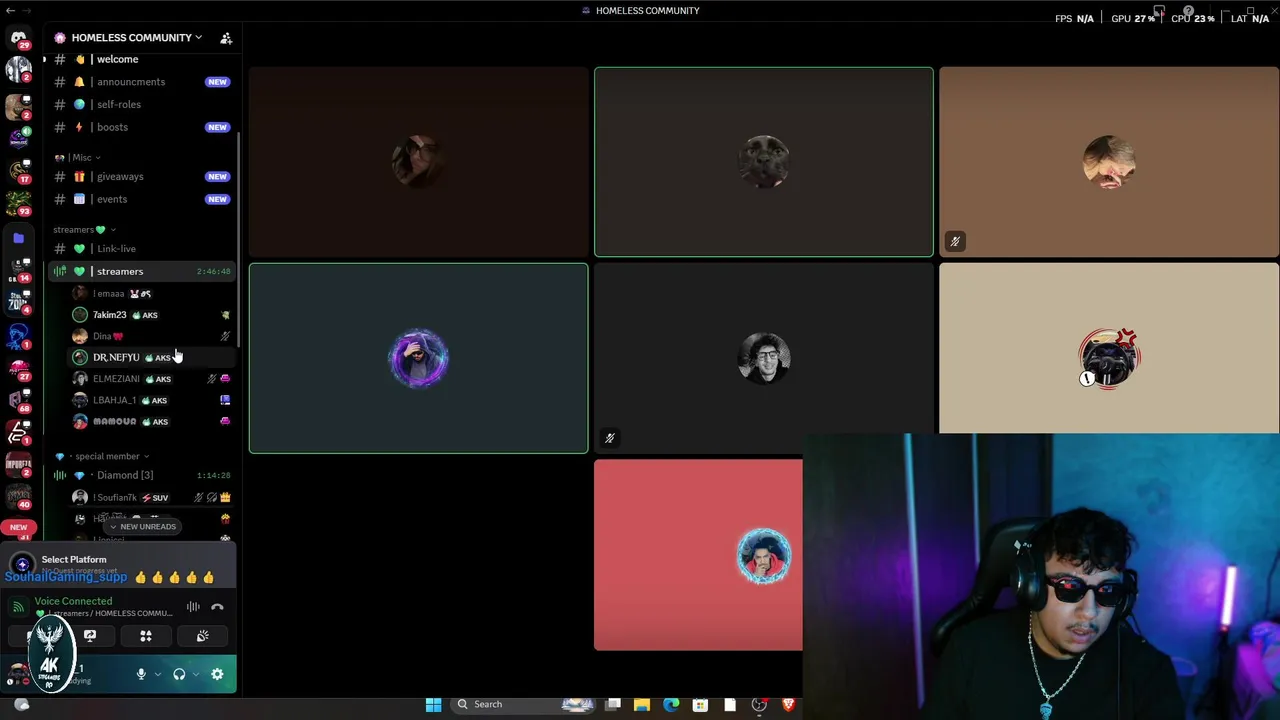Open server with 93 unread badge
The width and height of the screenshot is (1280, 720).
18,204
